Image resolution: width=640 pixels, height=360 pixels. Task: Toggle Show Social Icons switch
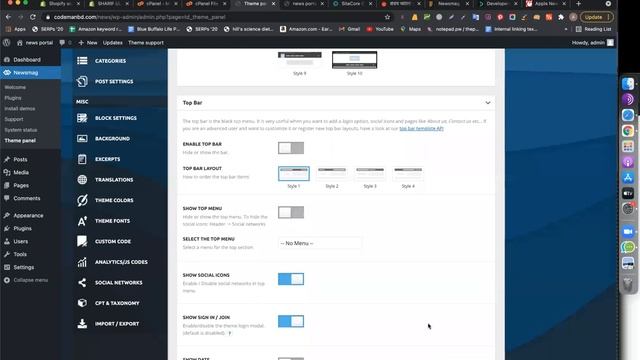tap(291, 279)
